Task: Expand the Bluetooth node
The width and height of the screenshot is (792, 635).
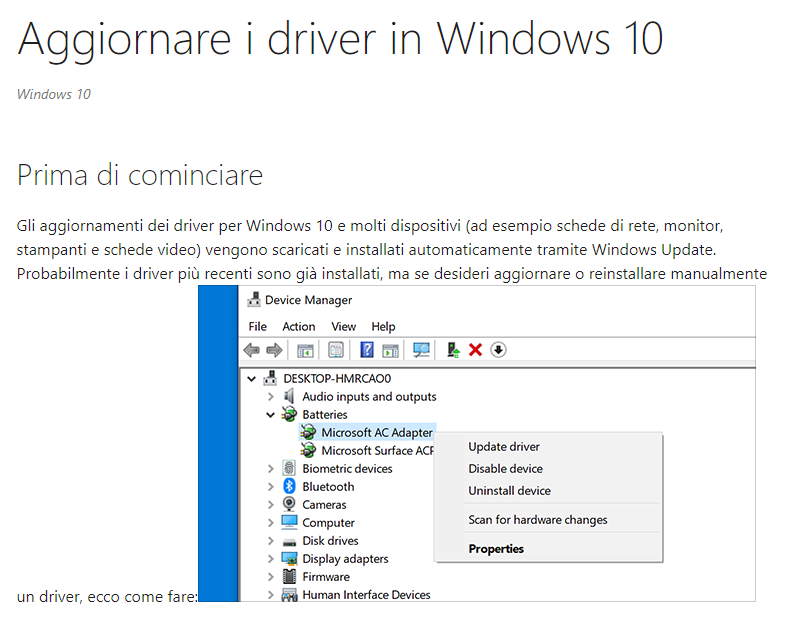Action: point(271,486)
